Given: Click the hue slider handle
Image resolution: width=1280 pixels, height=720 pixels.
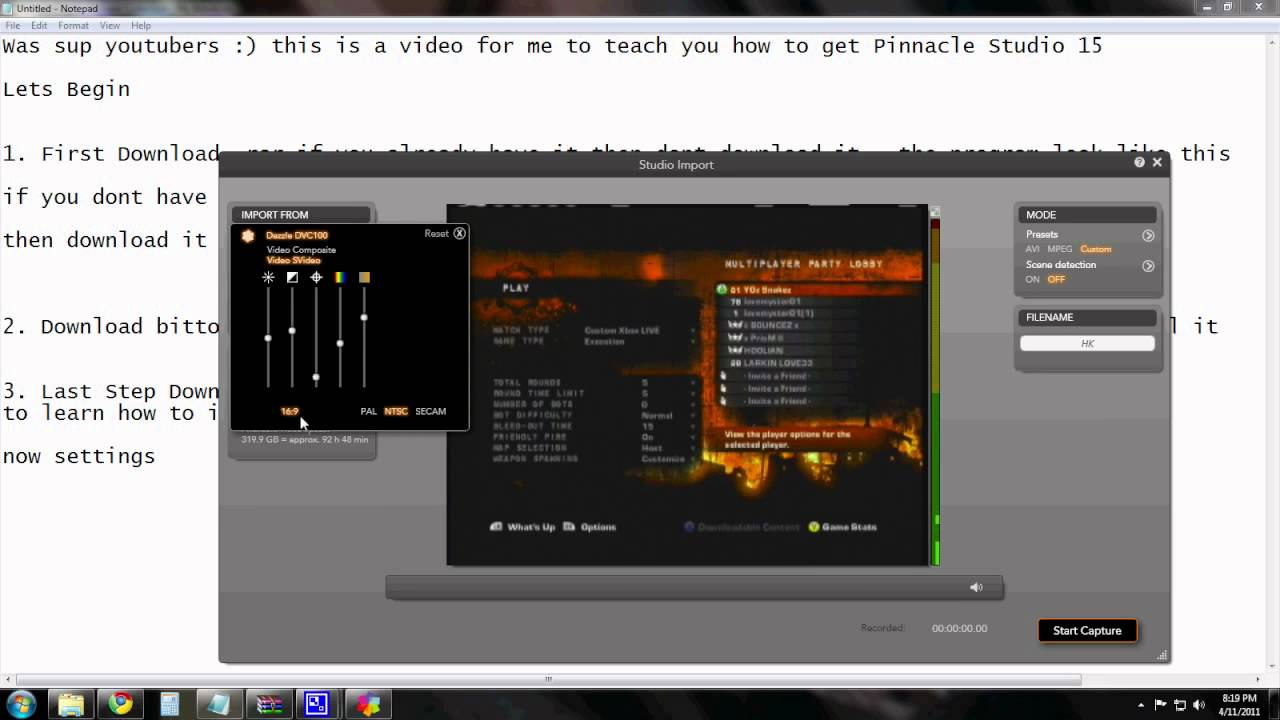Looking at the screenshot, I should [340, 343].
